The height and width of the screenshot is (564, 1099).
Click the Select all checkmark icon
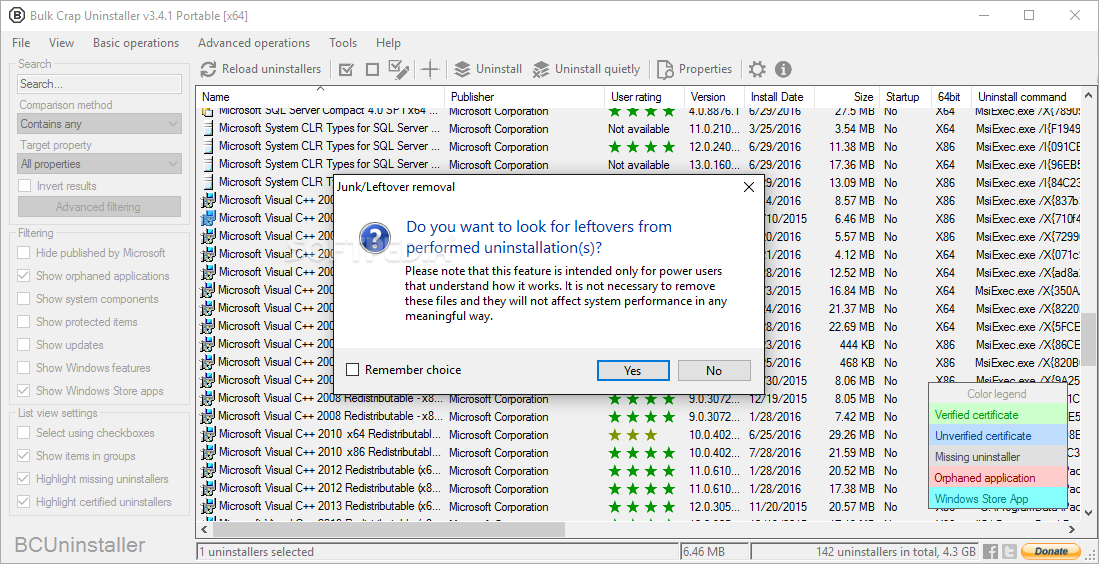[x=346, y=69]
